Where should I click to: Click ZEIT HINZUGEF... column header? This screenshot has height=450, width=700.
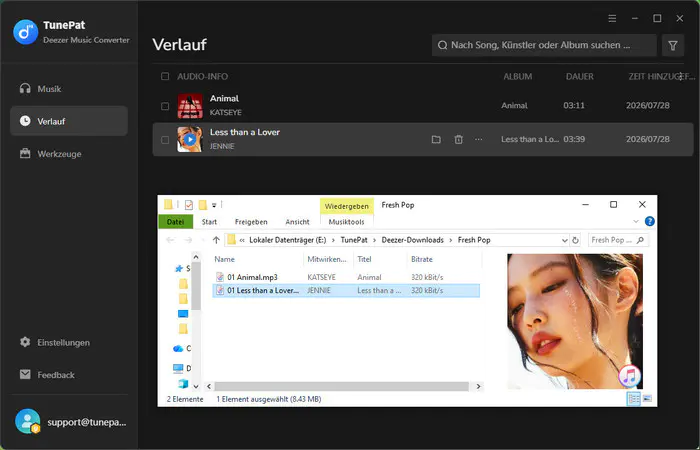point(662,76)
